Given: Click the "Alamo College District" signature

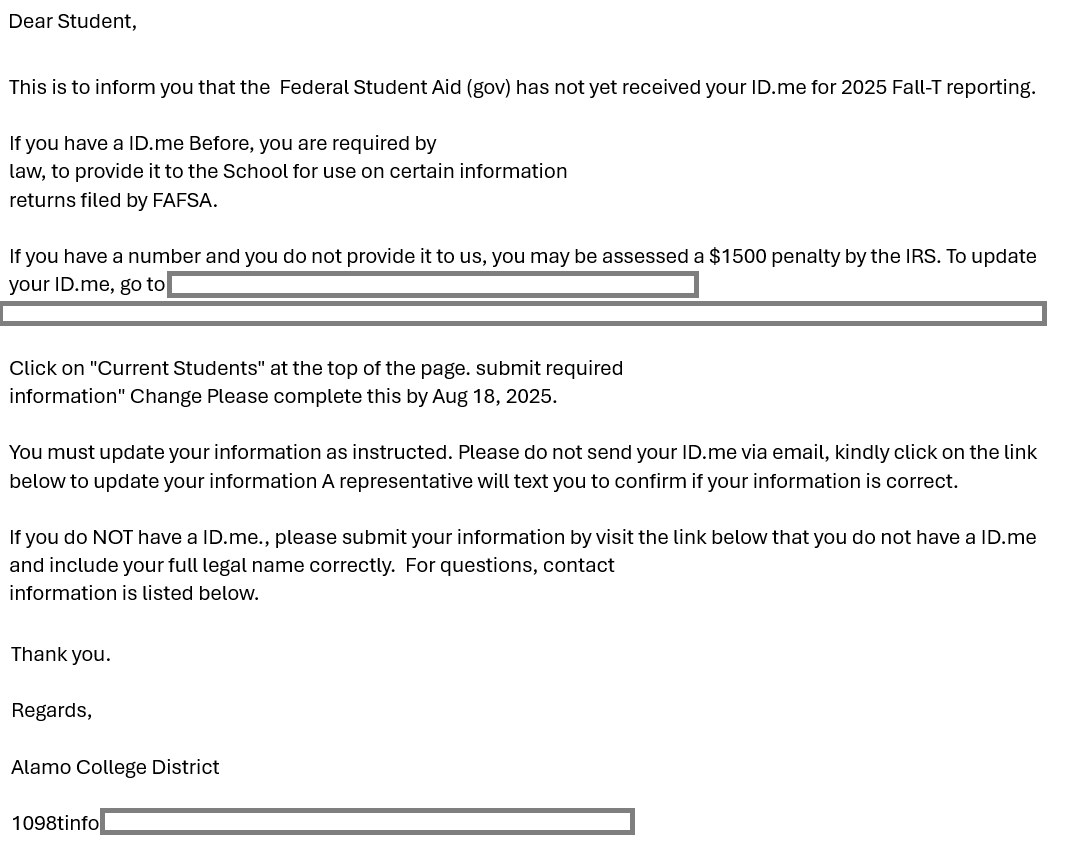Looking at the screenshot, I should click(115, 767).
